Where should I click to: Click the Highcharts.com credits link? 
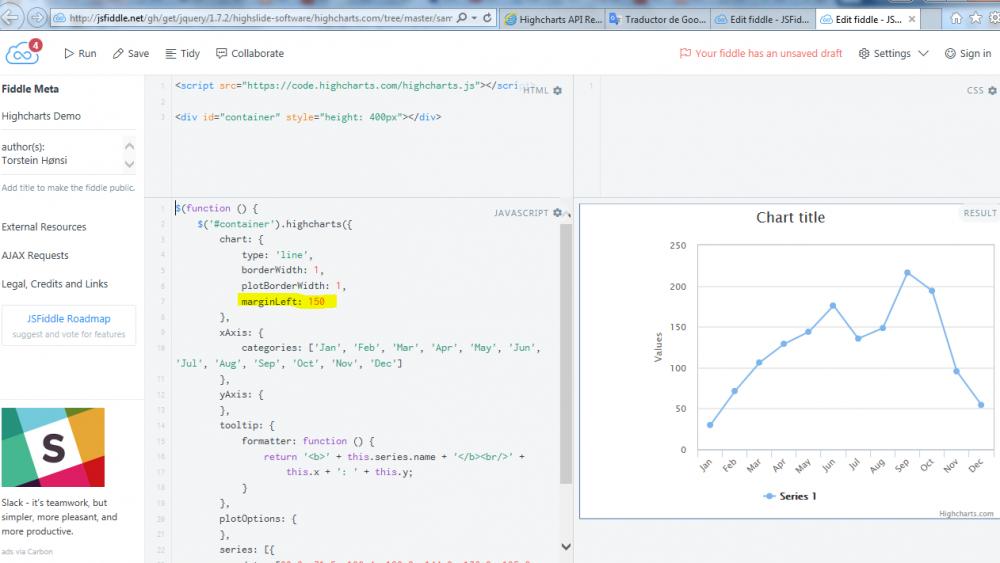pyautogui.click(x=966, y=513)
